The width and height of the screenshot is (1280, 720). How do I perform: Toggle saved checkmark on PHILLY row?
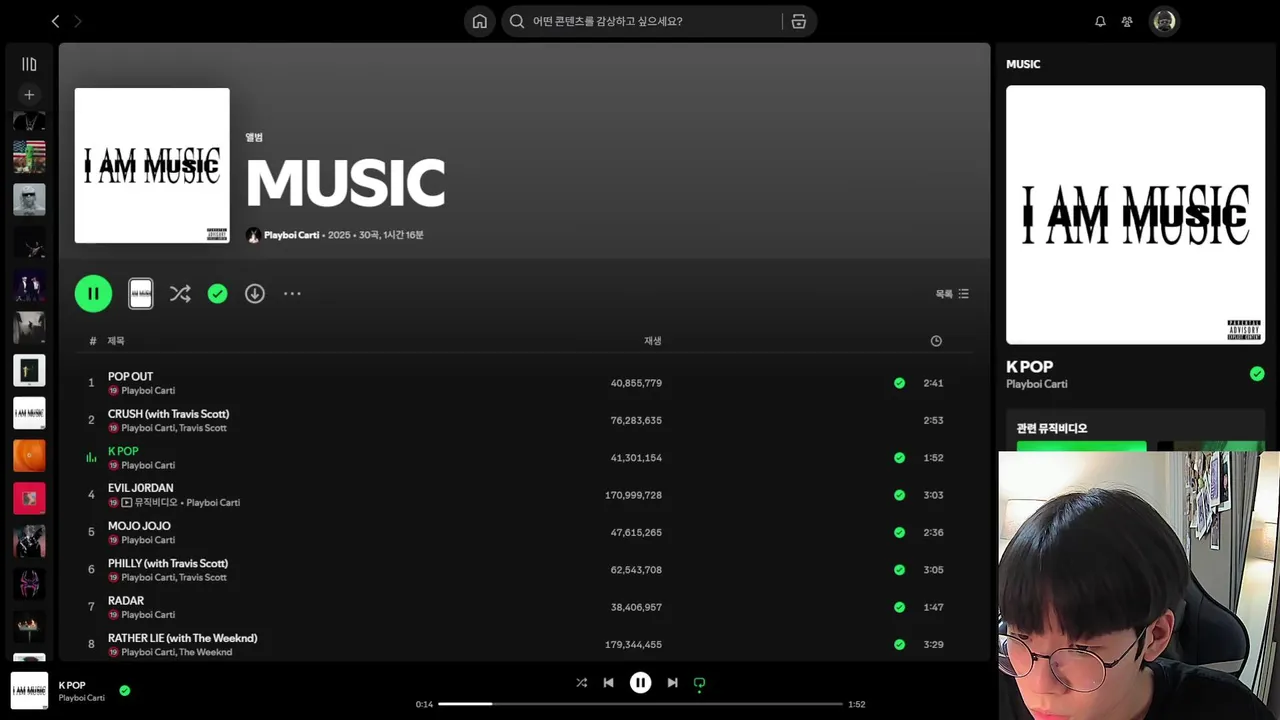pyautogui.click(x=899, y=570)
